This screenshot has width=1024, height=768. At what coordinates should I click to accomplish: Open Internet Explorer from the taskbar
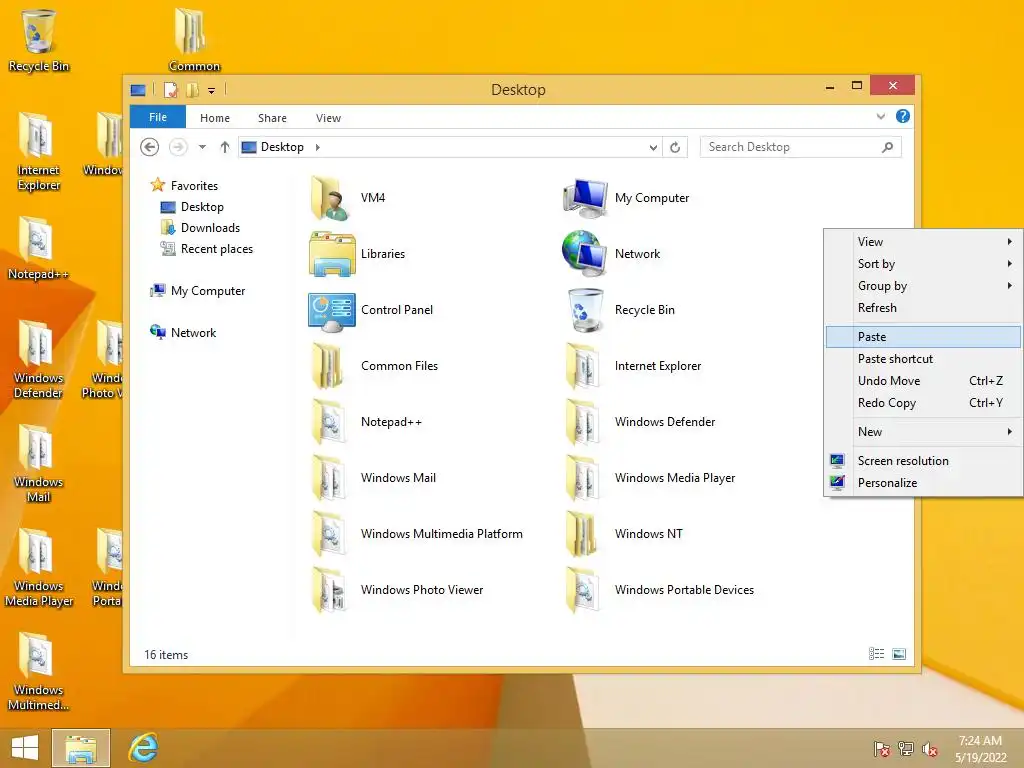[143, 748]
